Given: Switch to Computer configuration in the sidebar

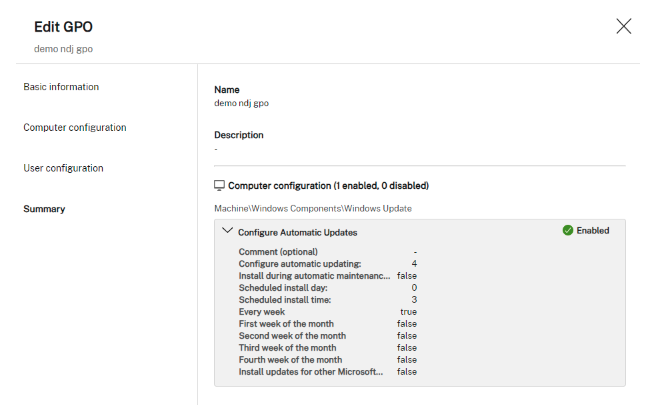Looking at the screenshot, I should [x=75, y=128].
